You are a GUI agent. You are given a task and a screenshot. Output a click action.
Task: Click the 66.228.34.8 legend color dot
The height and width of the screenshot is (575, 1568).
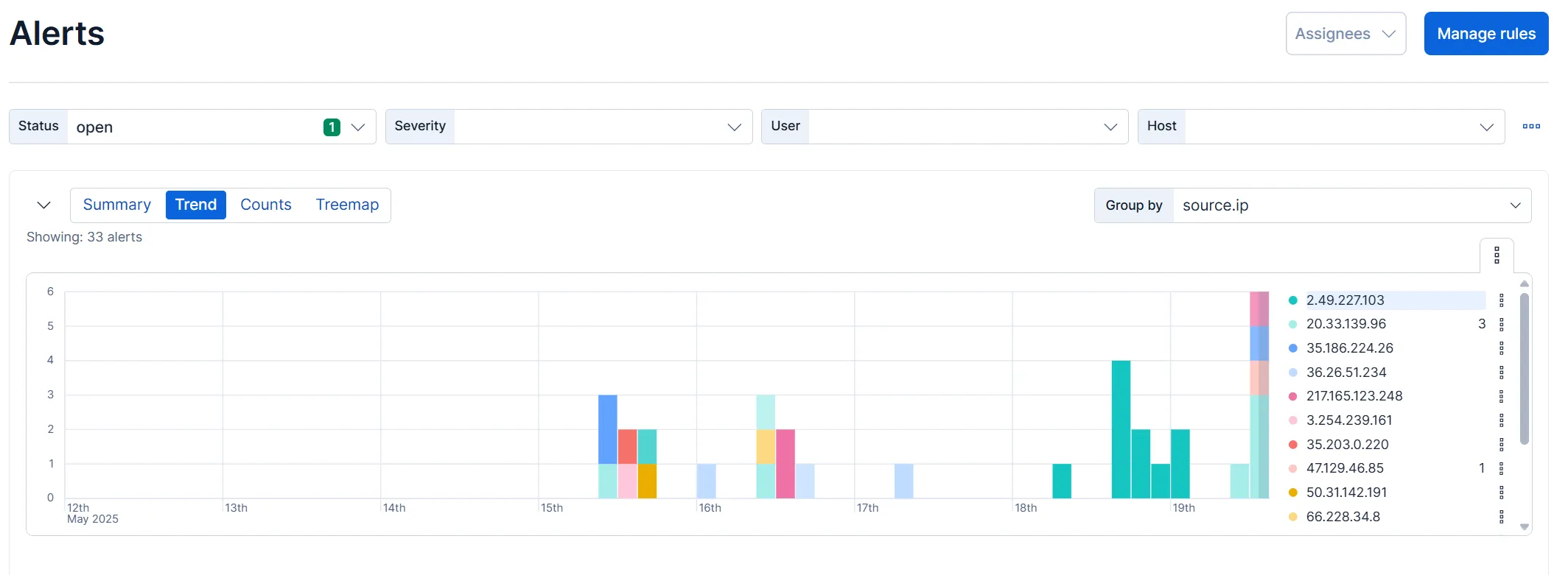(1292, 517)
